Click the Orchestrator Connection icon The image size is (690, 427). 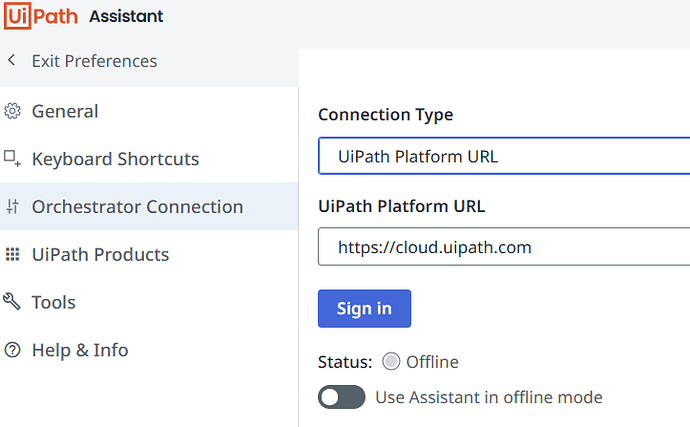(13, 207)
